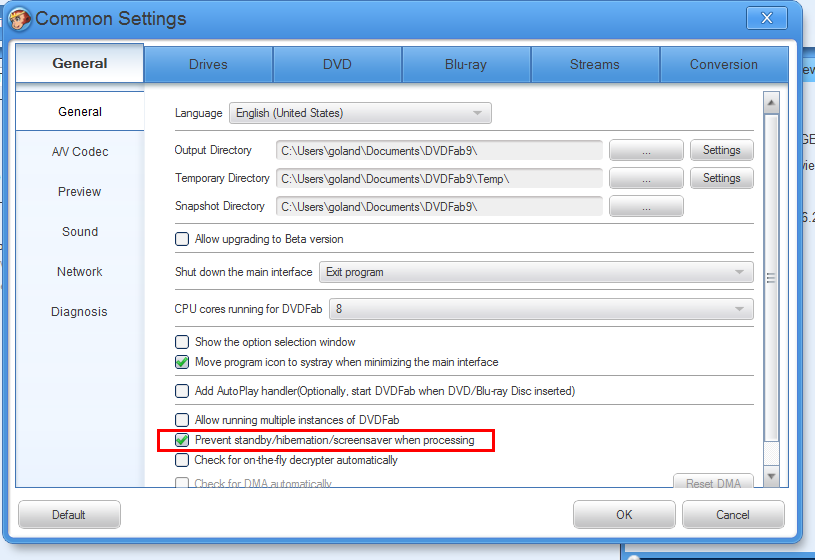Click the Snapshot Directory path field
This screenshot has height=560, width=815.
click(439, 207)
